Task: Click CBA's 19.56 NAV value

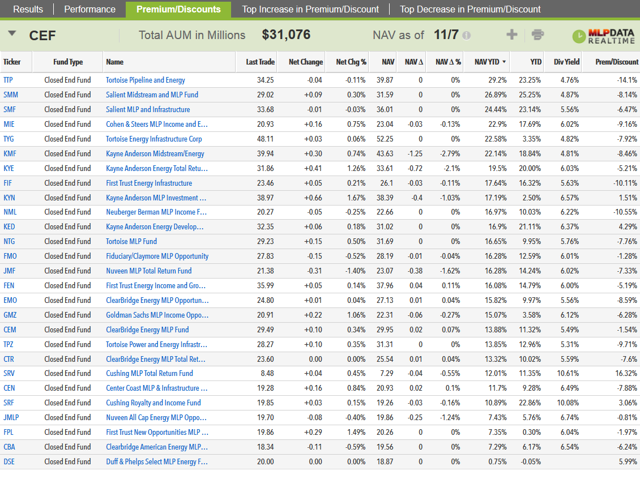Action: [x=385, y=447]
